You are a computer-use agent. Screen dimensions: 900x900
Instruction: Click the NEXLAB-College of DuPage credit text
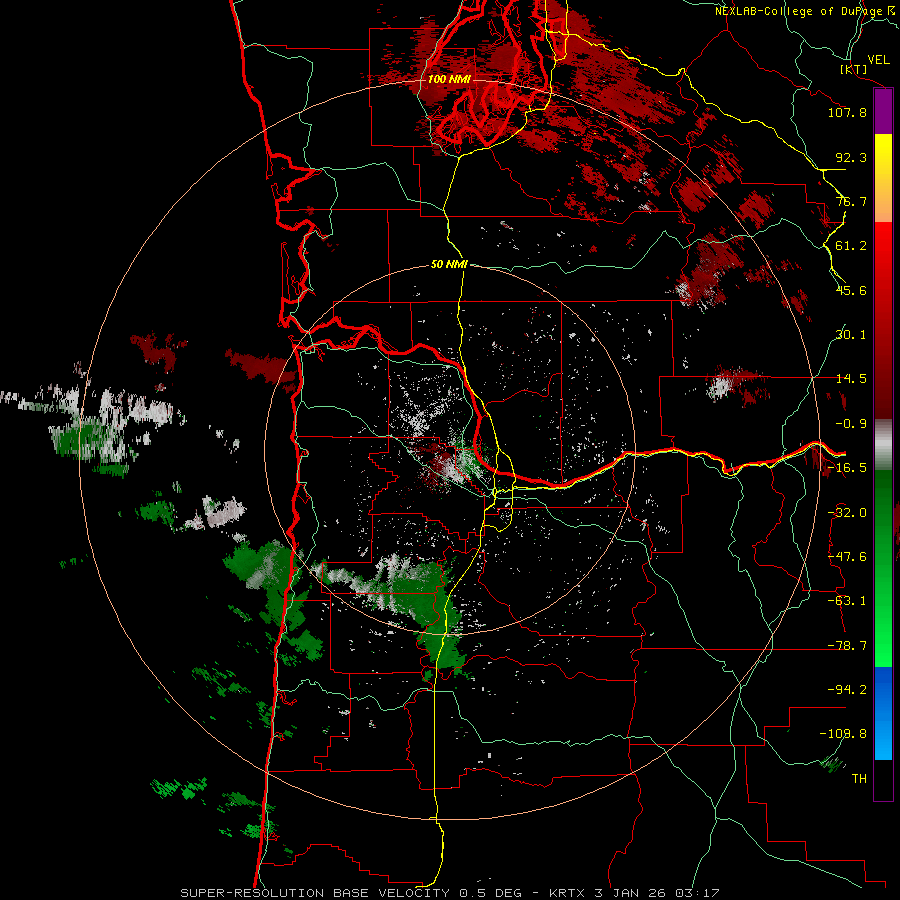804,11
